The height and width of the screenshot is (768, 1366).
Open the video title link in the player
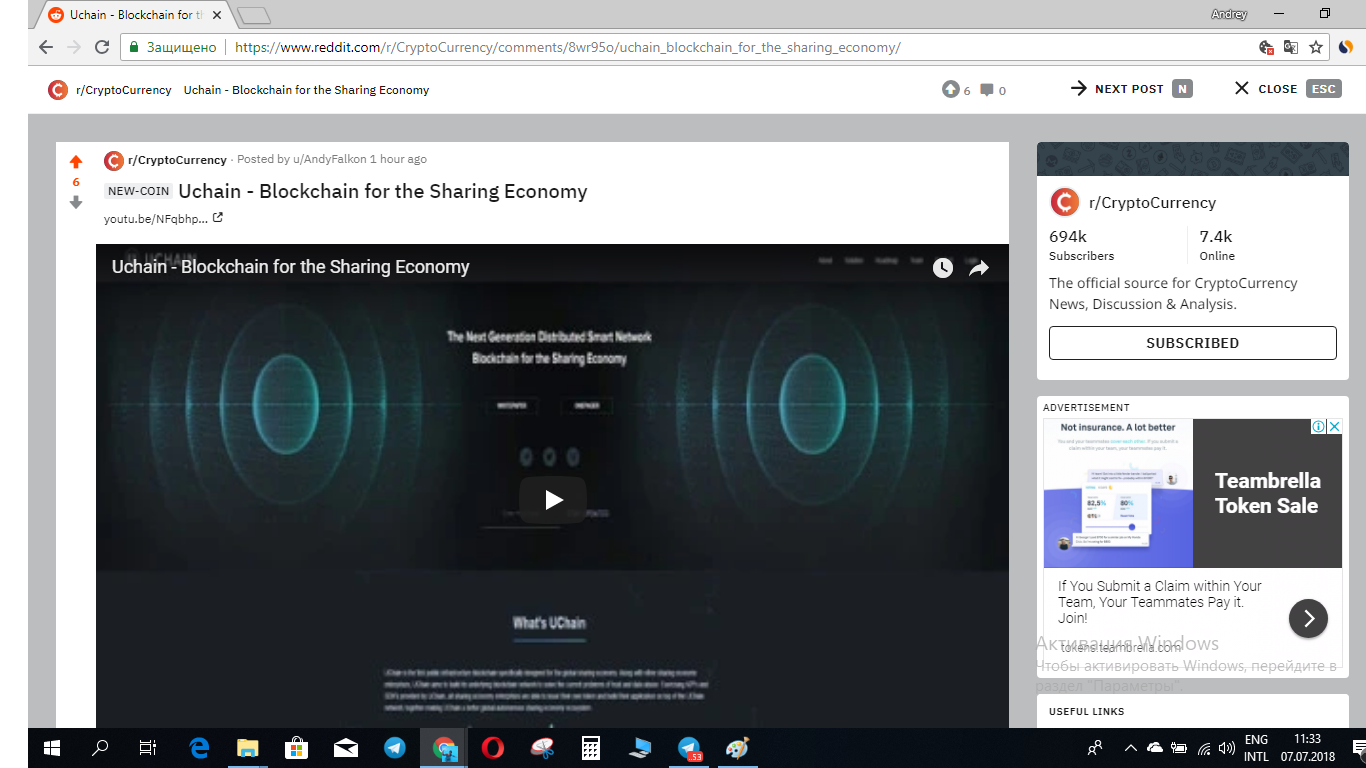(x=290, y=267)
